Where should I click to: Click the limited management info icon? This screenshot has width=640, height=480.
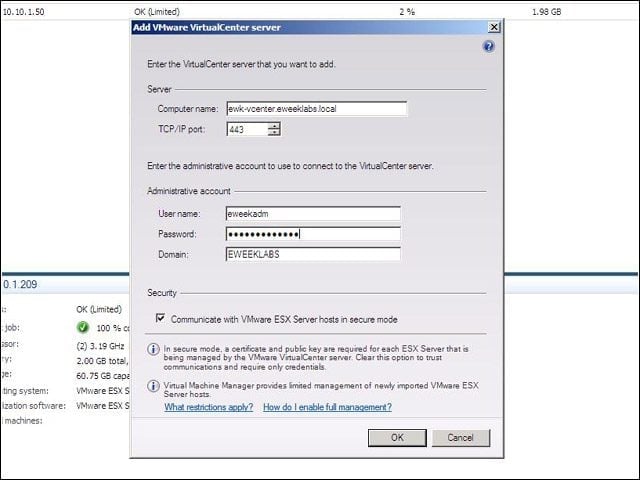point(153,386)
